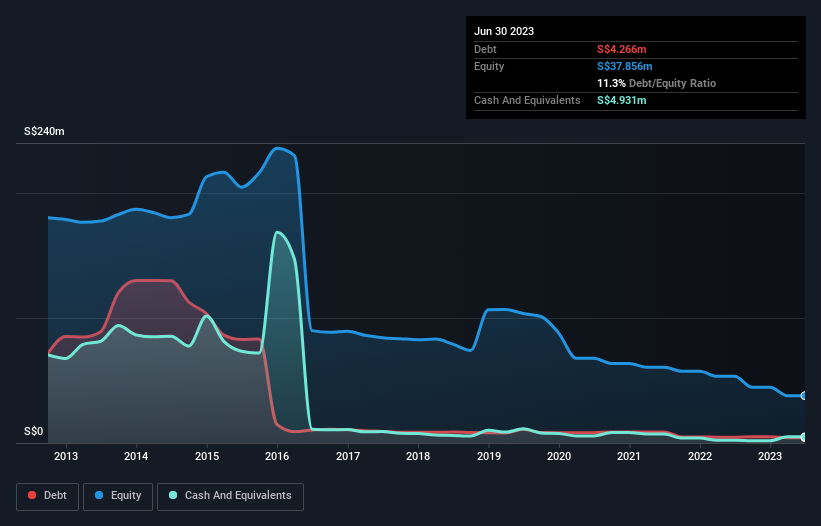Select the 2014 x-axis label
Image resolution: width=821 pixels, height=526 pixels.
click(x=136, y=456)
